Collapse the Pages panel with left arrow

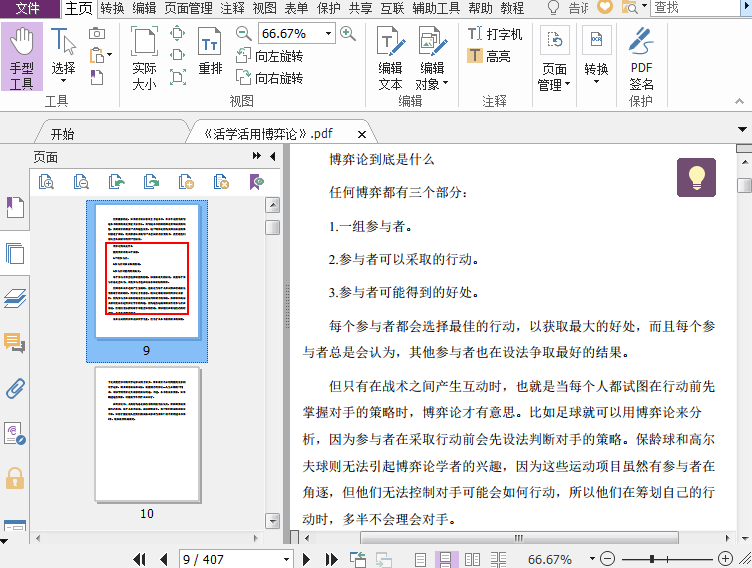(x=272, y=156)
